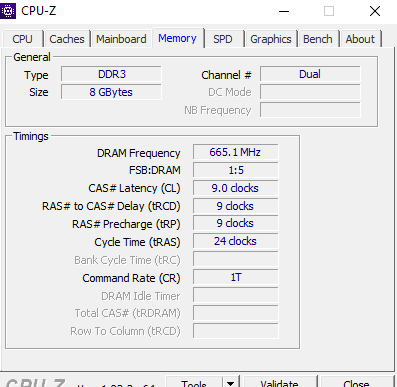Select the Mainboard tab
The height and width of the screenshot is (387, 397).
(121, 39)
